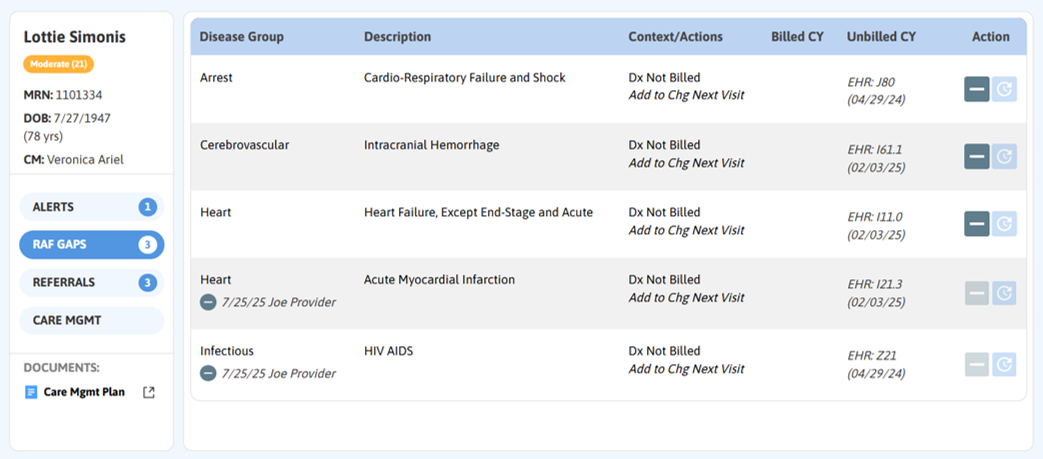1043x459 pixels.
Task: Click the external link icon next to Care Mgmt Plan
Action: pyautogui.click(x=149, y=392)
